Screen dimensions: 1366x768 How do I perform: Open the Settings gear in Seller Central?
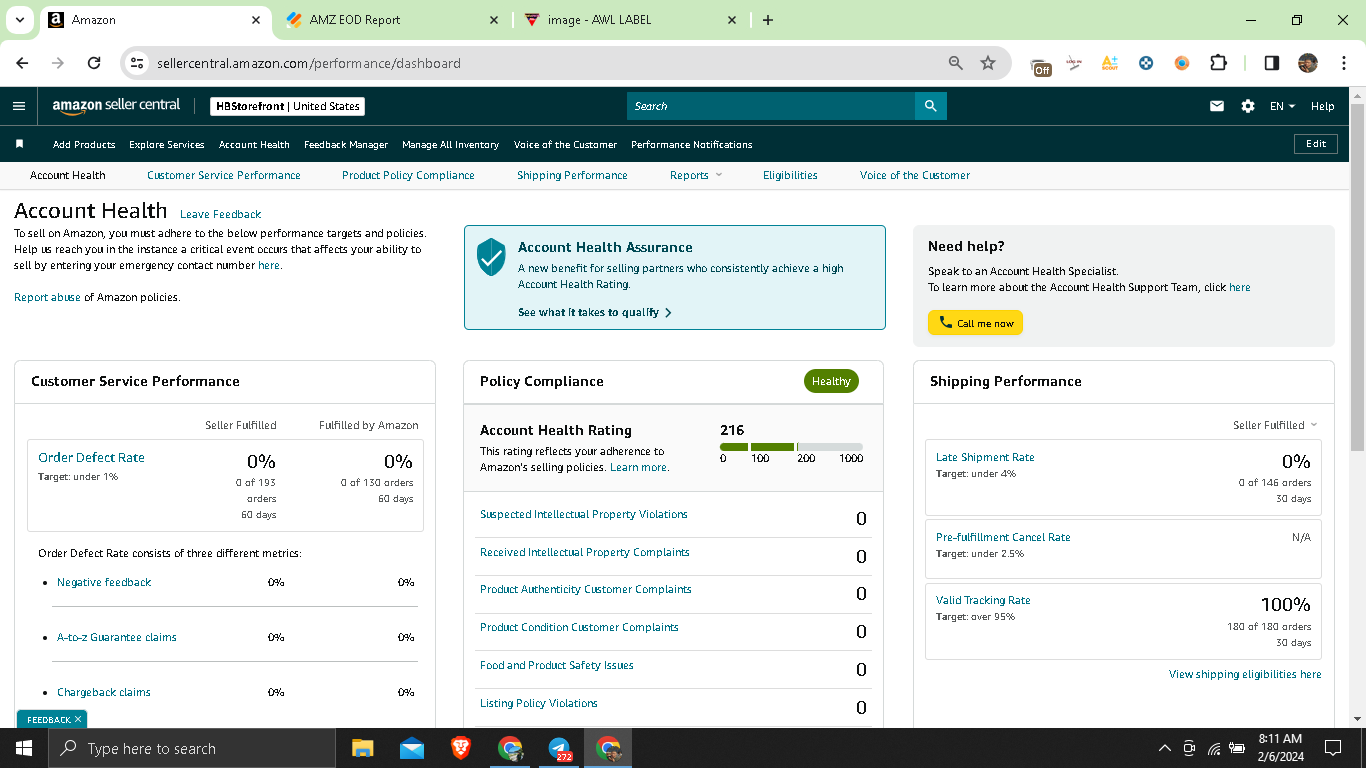click(x=1248, y=106)
